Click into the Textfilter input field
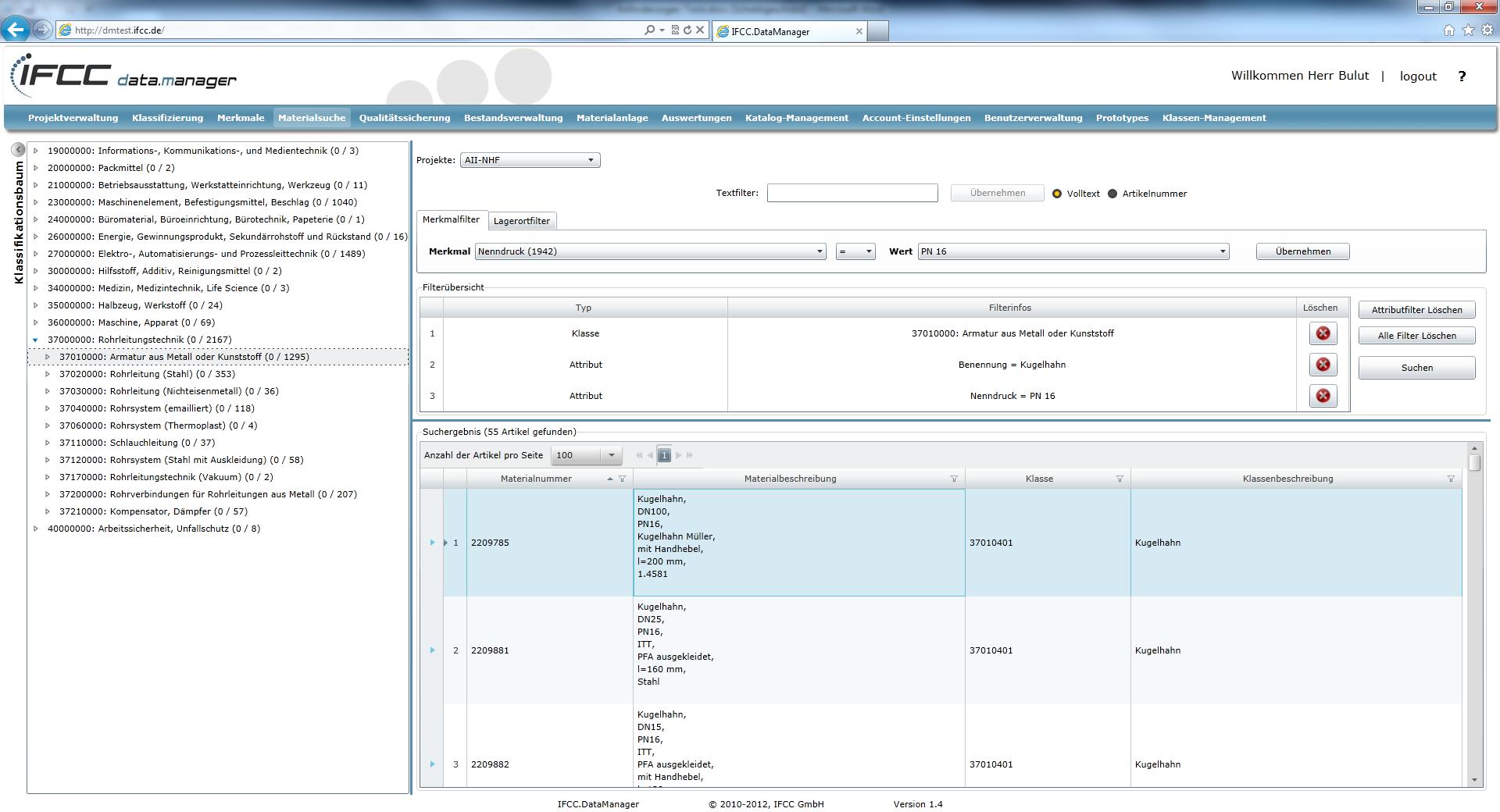 [852, 193]
